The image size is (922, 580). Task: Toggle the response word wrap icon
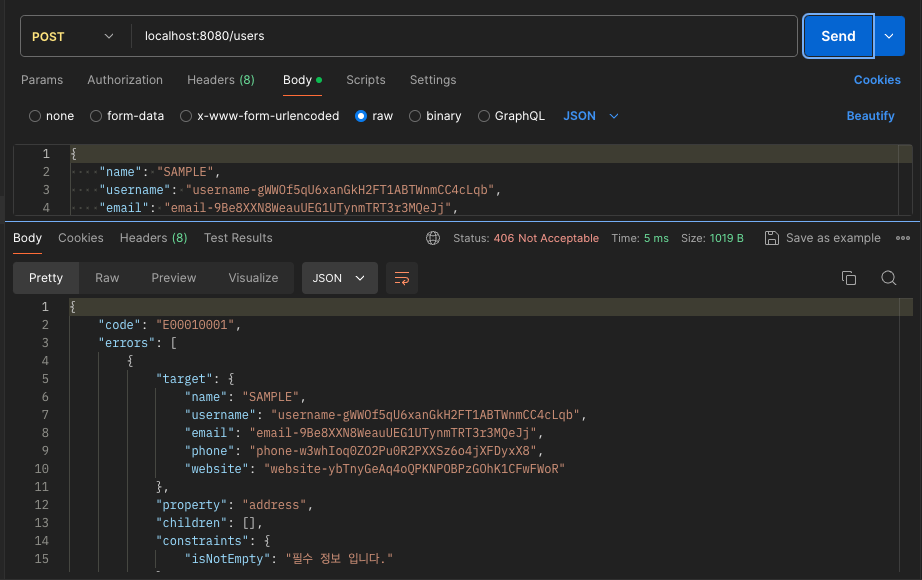coord(402,278)
